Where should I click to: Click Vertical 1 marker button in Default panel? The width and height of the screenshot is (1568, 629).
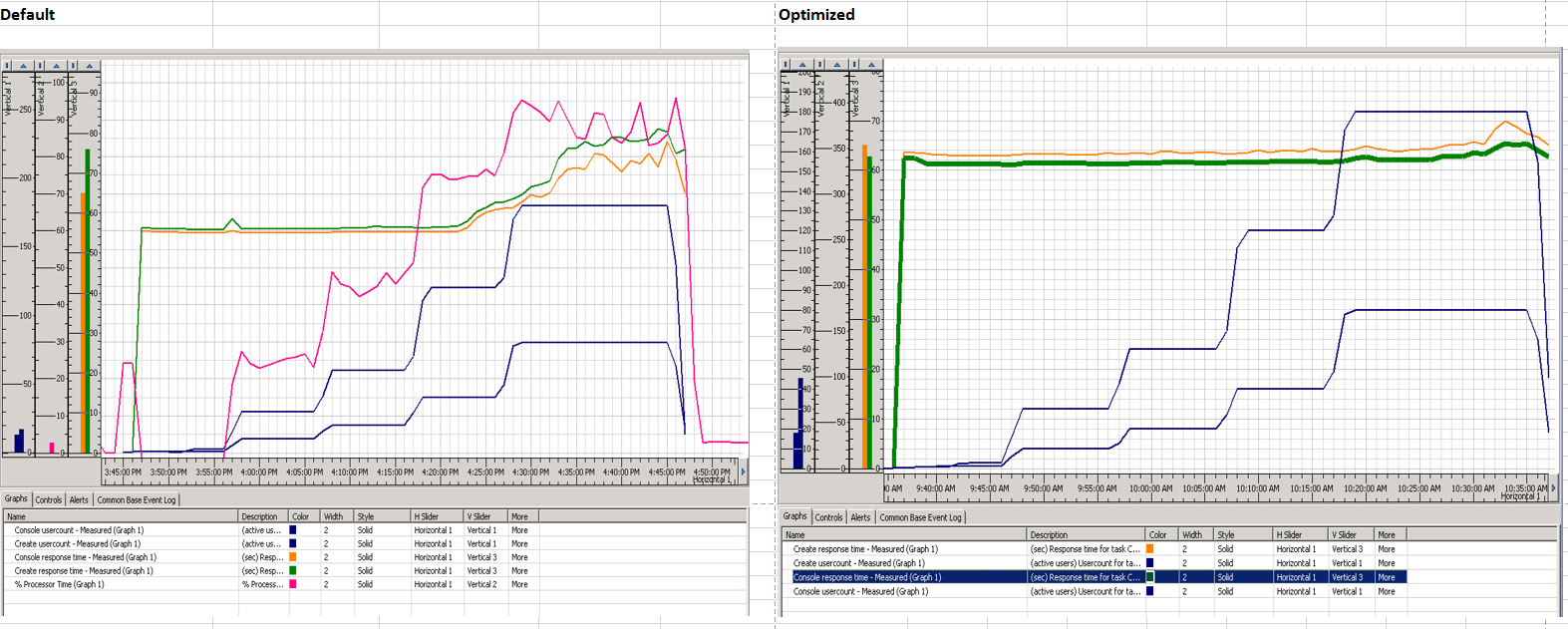(7, 66)
